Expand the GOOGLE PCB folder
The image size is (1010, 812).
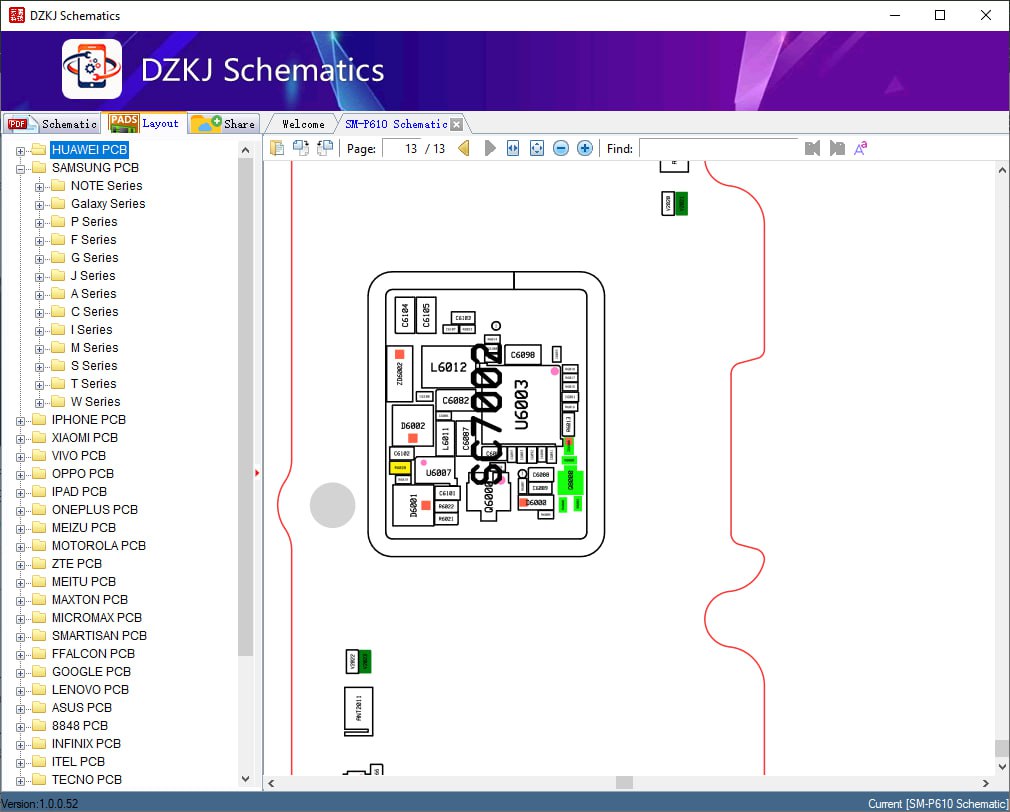[21, 673]
